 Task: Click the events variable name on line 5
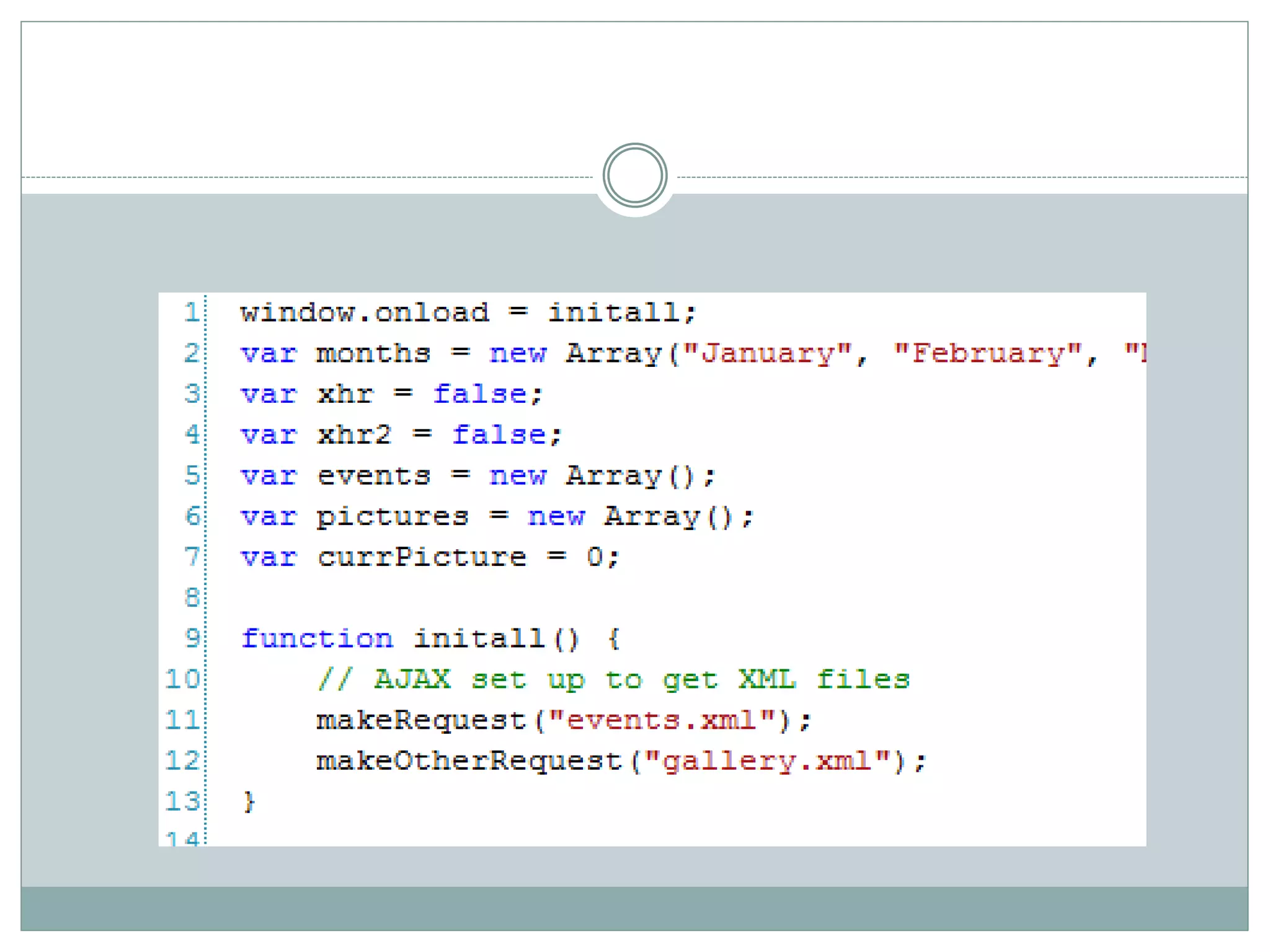pyautogui.click(x=373, y=476)
